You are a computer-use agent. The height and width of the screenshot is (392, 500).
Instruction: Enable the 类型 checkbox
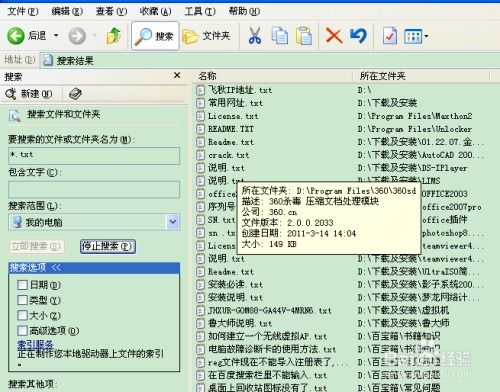tap(23, 300)
